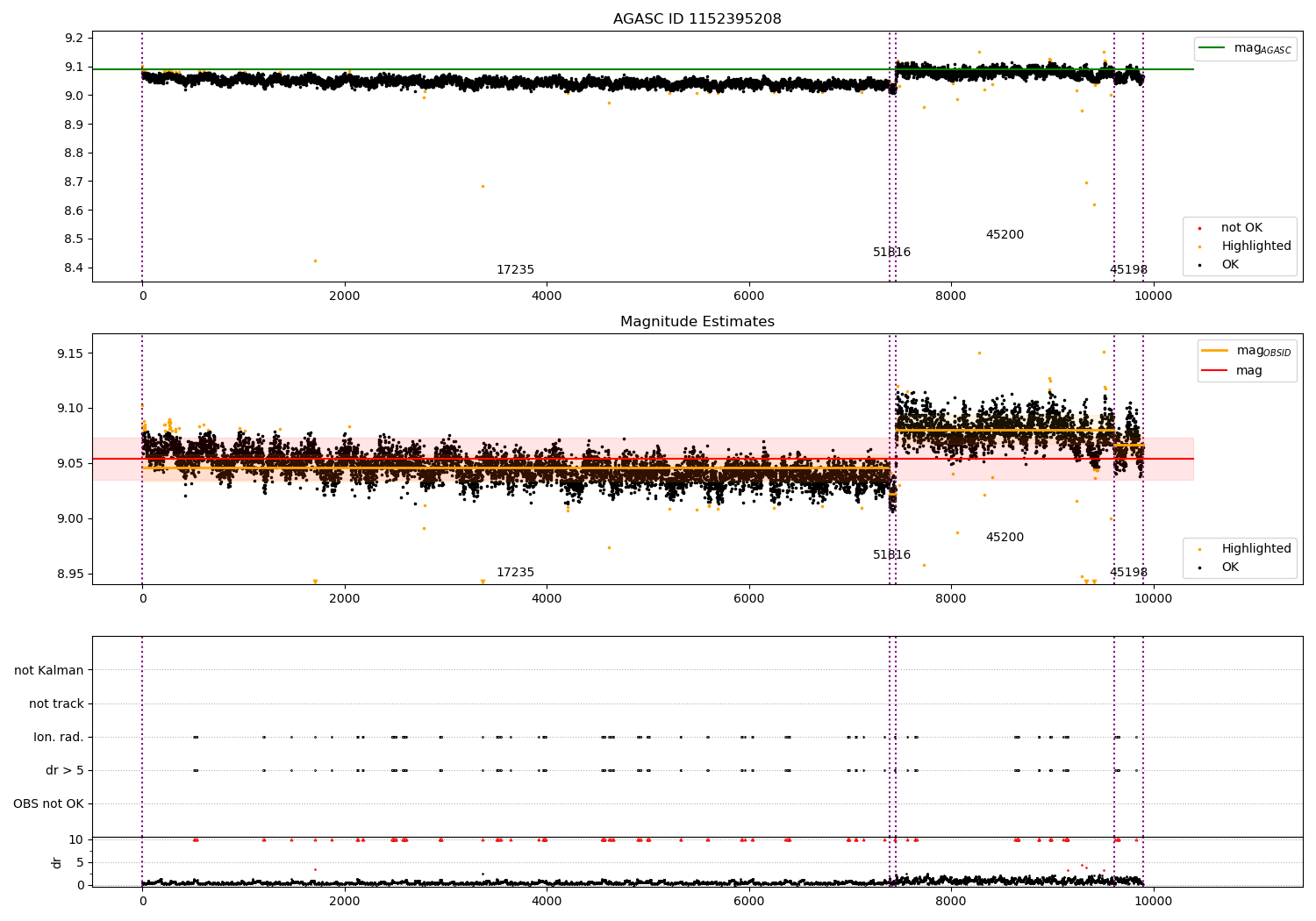Select the green mag AGASC legend line
Image resolution: width=1316 pixels, height=921 pixels.
[x=1212, y=48]
